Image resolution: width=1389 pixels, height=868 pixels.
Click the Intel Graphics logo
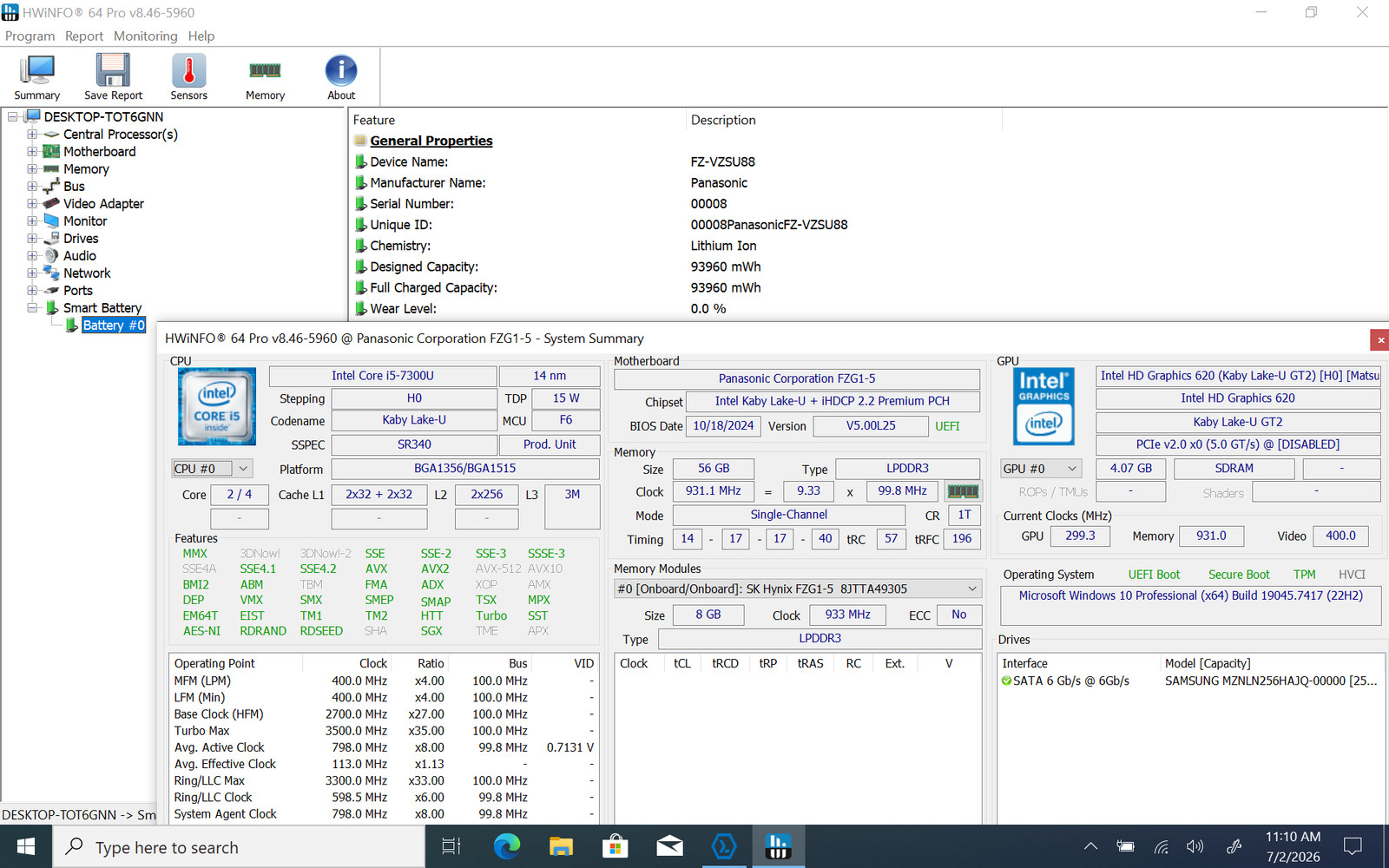tap(1043, 406)
